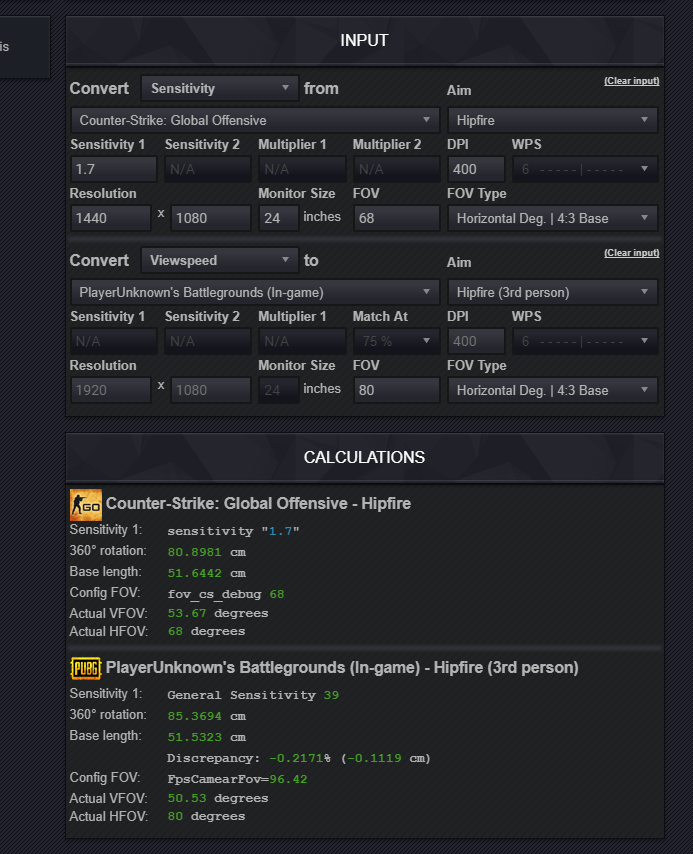
Task: Click the disabled Multiplier 1 field in the from section
Action: pyautogui.click(x=302, y=169)
